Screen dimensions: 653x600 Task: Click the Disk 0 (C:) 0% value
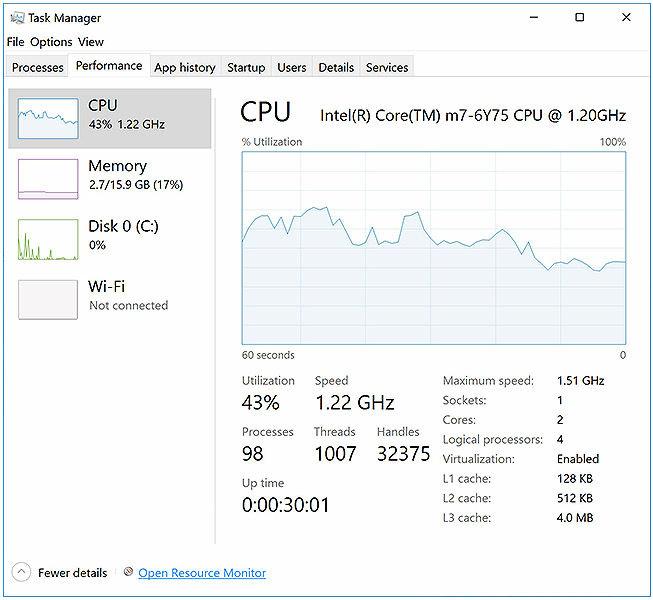pos(97,245)
